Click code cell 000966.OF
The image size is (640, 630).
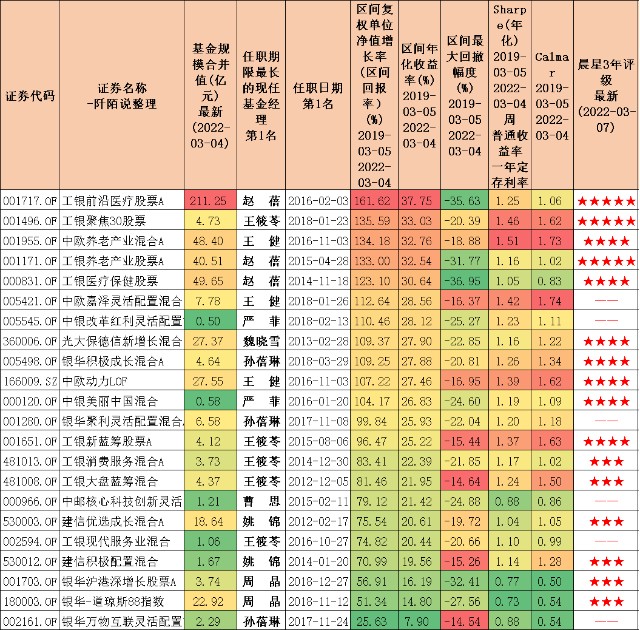coord(30,501)
